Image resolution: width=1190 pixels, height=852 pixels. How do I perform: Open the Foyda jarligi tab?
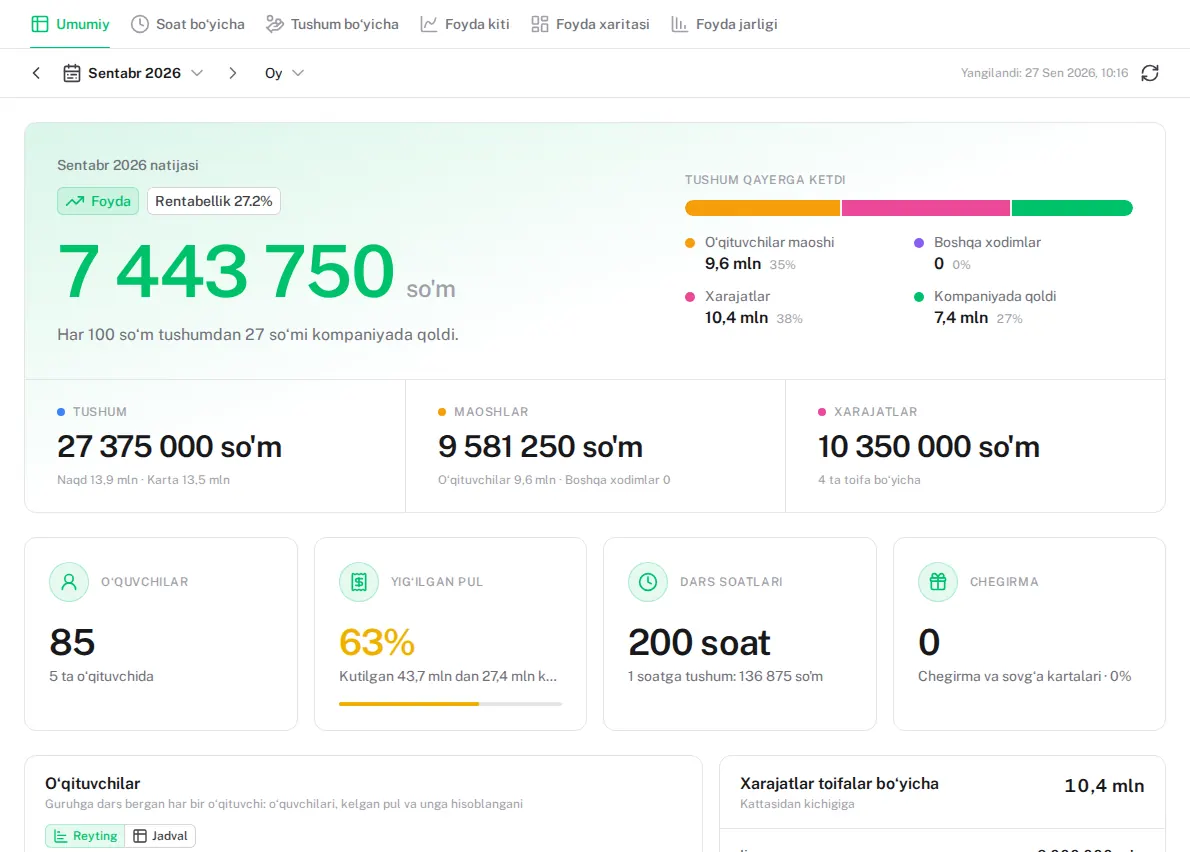pos(724,24)
